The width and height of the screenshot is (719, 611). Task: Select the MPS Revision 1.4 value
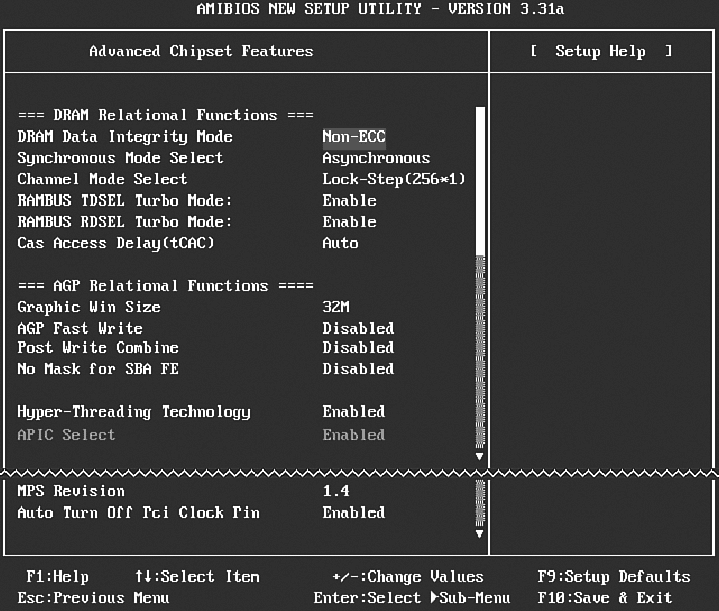click(335, 491)
